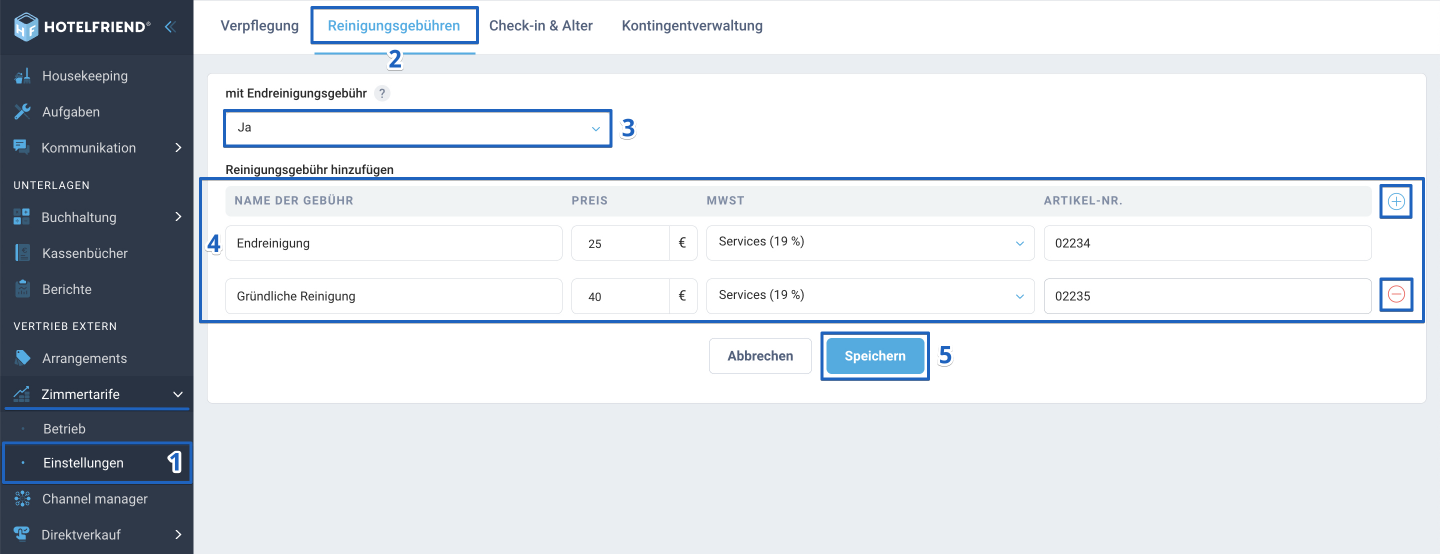Click the Zimmertarife chart icon
This screenshot has width=1440, height=554.
click(x=22, y=394)
